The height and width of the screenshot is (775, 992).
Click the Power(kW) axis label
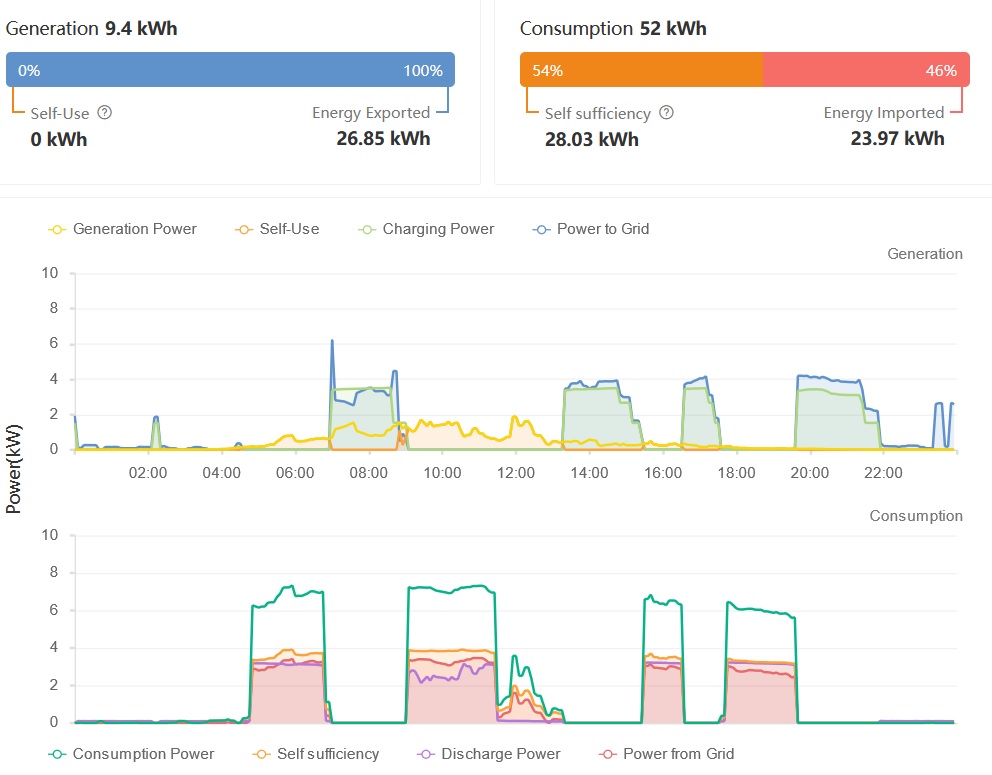(14, 469)
